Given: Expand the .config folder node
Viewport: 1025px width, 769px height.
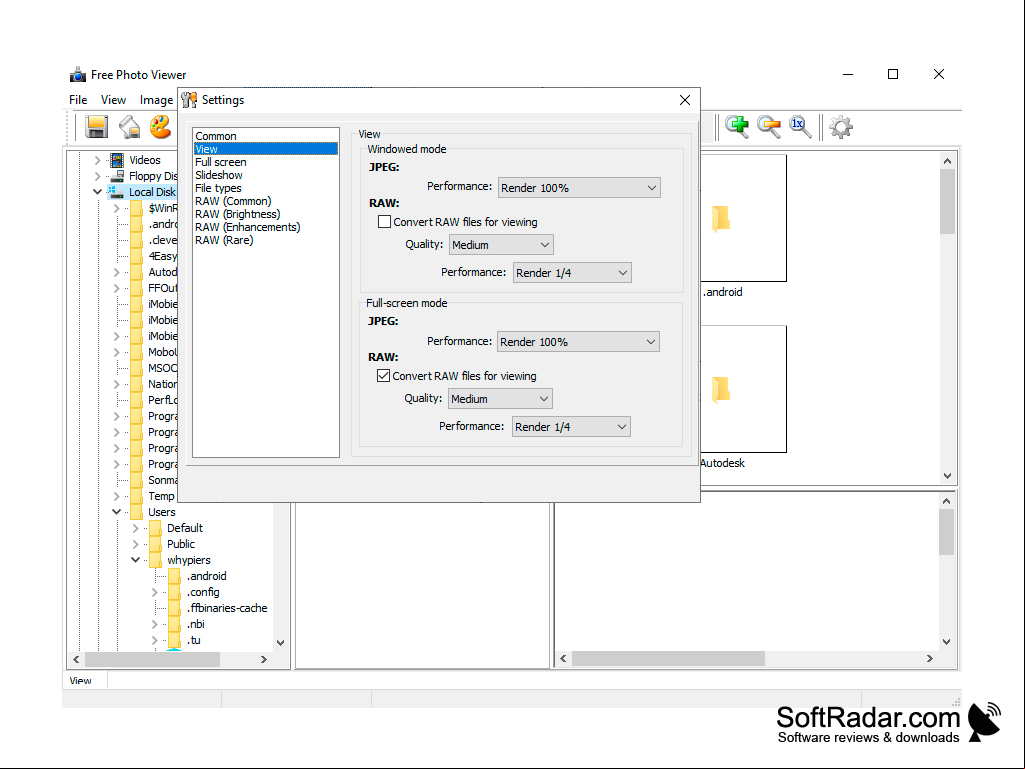Looking at the screenshot, I should point(154,592).
